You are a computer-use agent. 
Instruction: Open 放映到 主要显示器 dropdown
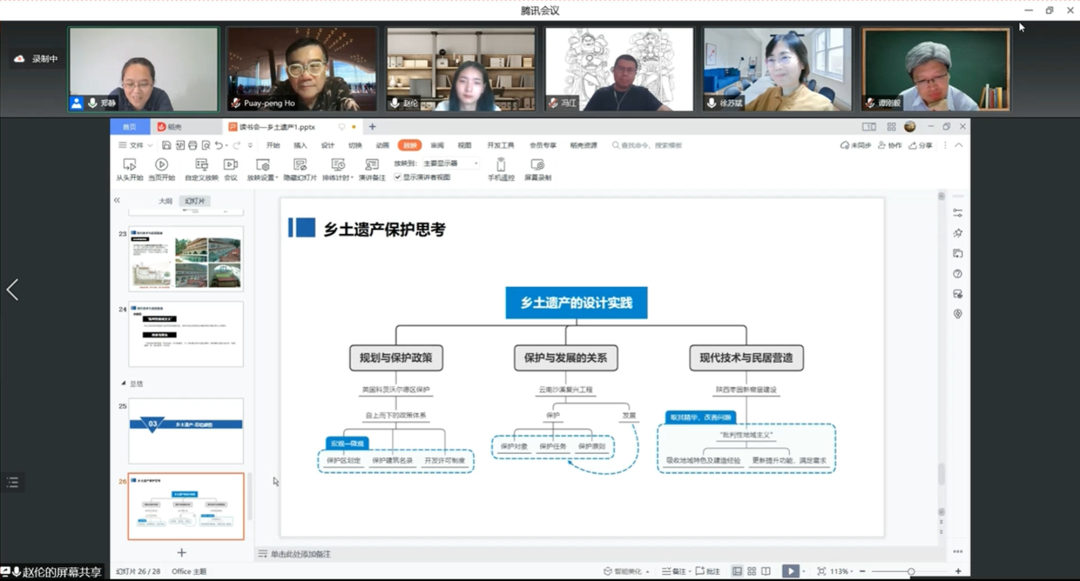[x=450, y=163]
